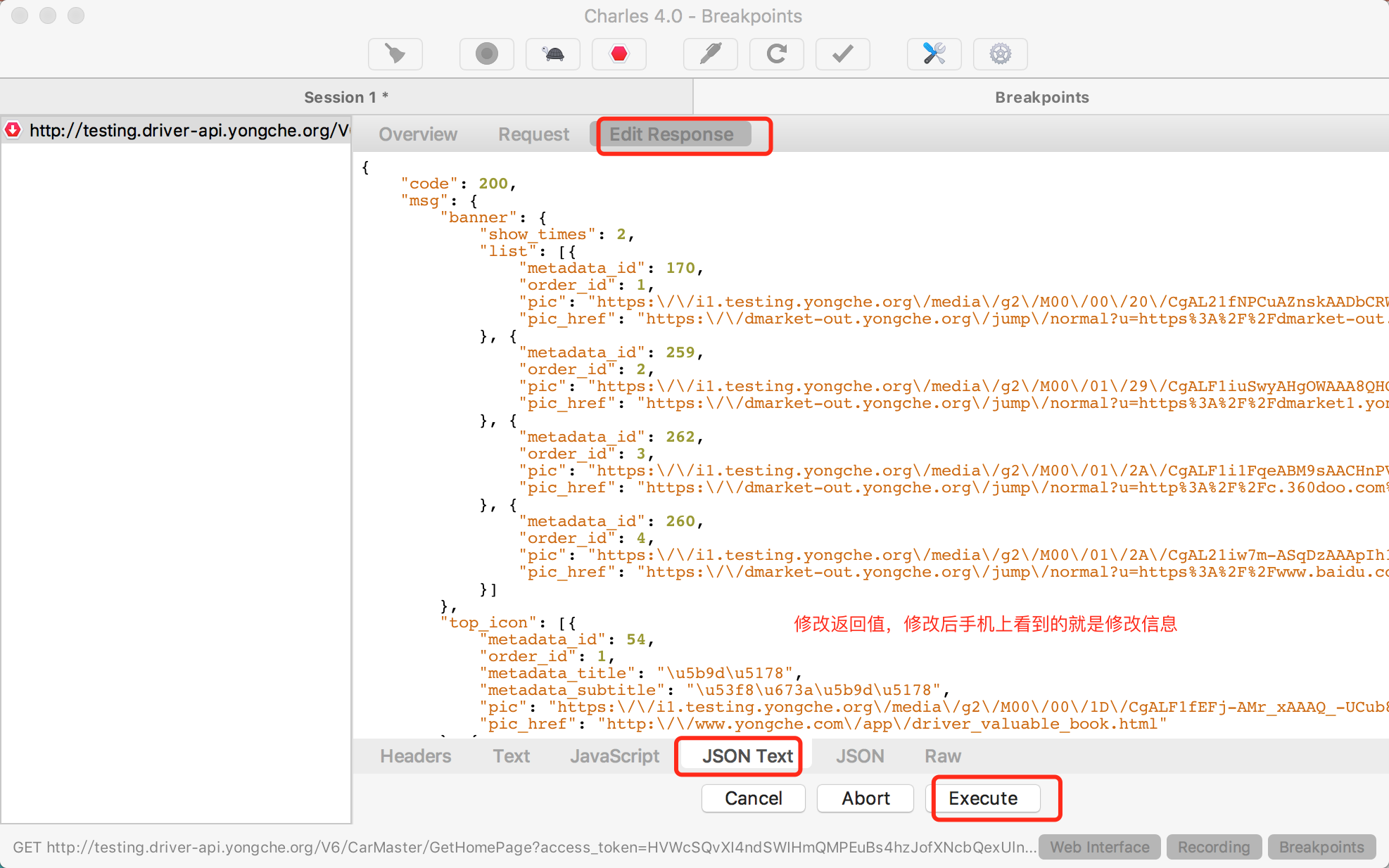
Task: Toggle the Record button in toolbar
Action: point(486,54)
